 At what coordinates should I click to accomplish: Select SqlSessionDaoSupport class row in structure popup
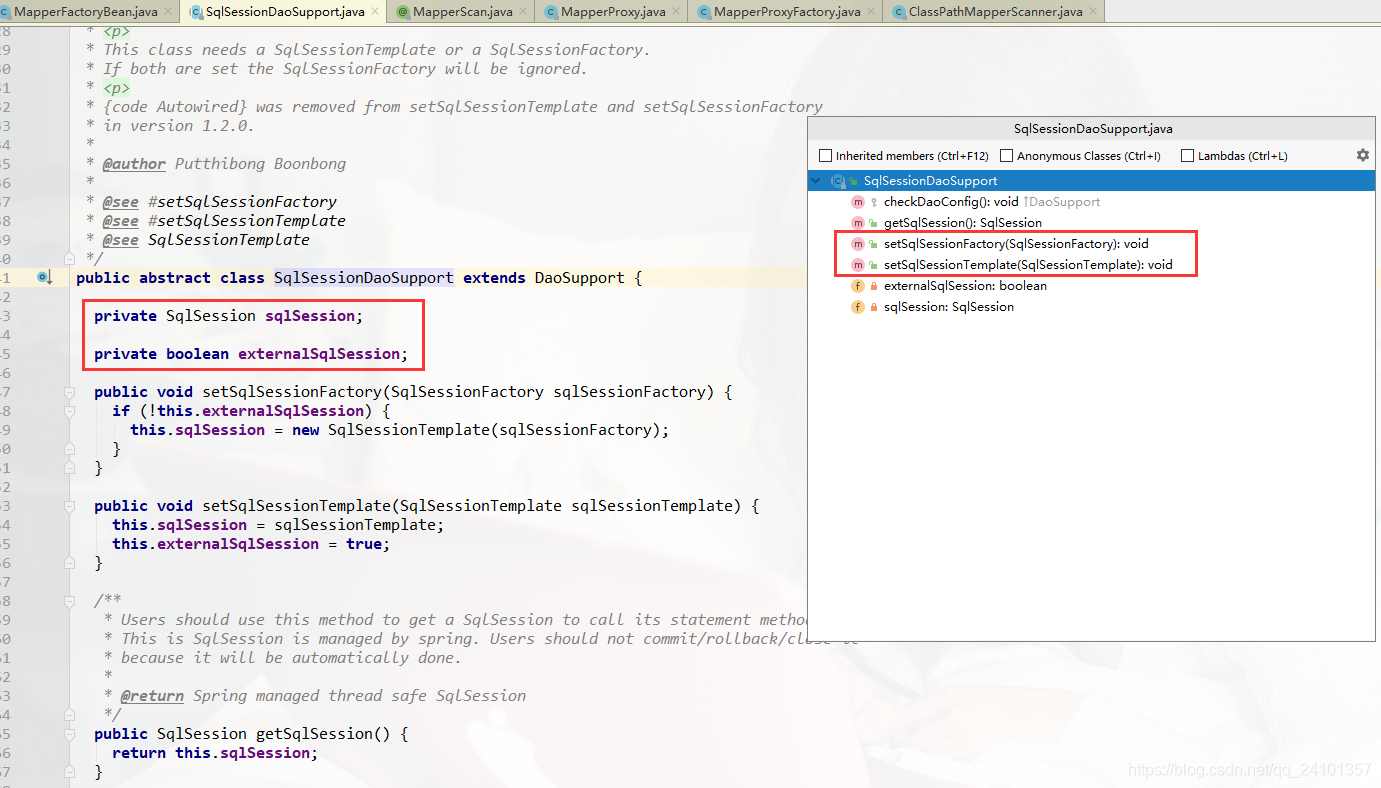[1091, 181]
